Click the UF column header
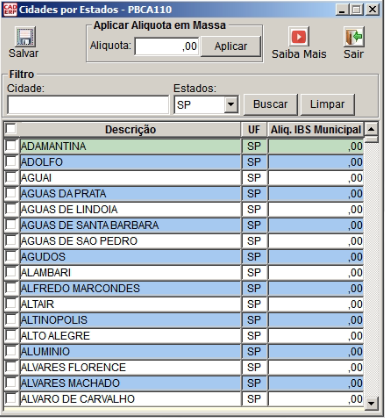The image size is (385, 418). tap(254, 129)
